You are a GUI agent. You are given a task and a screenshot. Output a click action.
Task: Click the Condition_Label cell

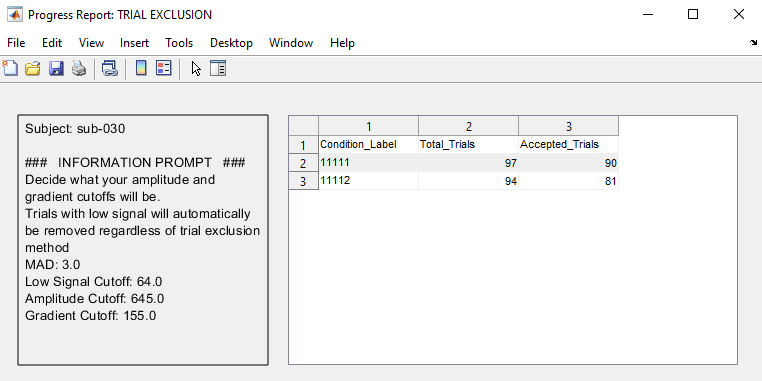tap(368, 145)
